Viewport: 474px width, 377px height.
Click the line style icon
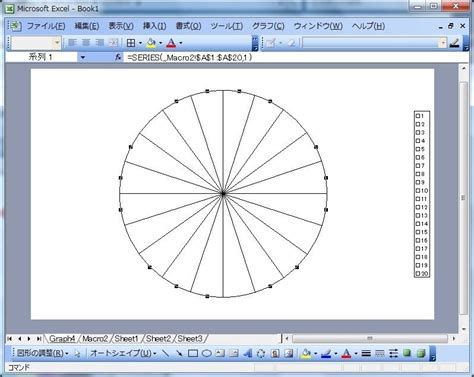pyautogui.click(x=366, y=353)
